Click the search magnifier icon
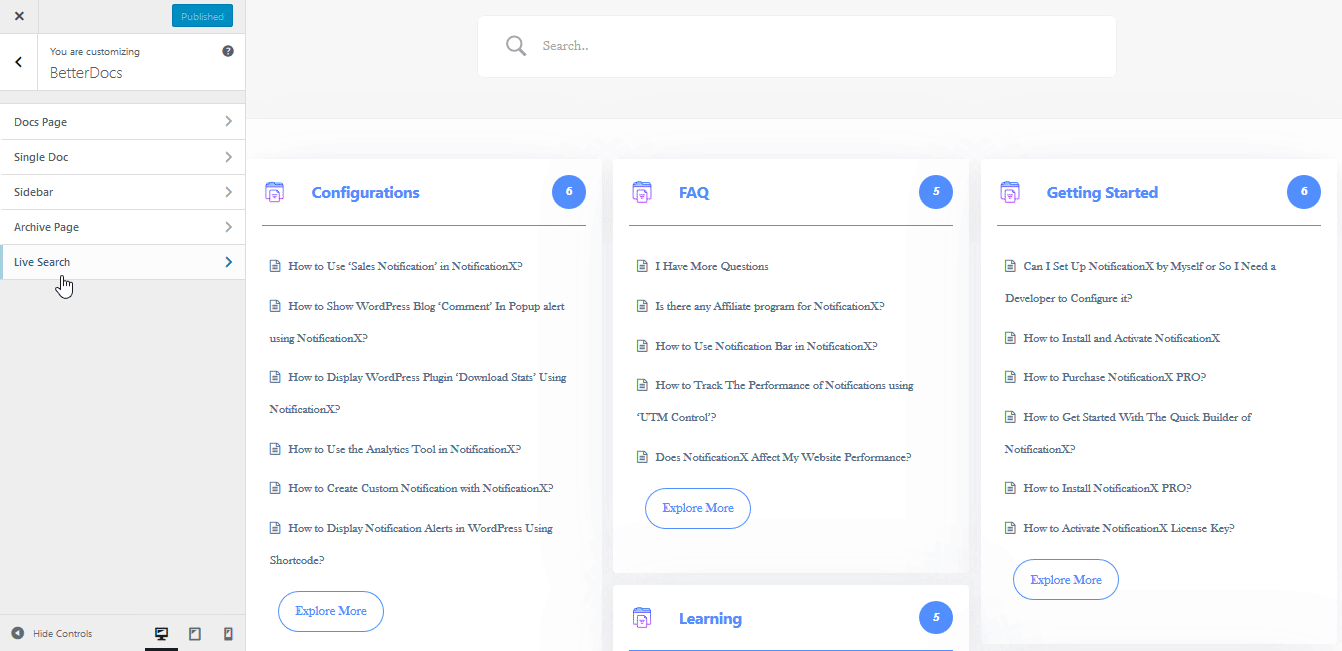 (x=516, y=46)
